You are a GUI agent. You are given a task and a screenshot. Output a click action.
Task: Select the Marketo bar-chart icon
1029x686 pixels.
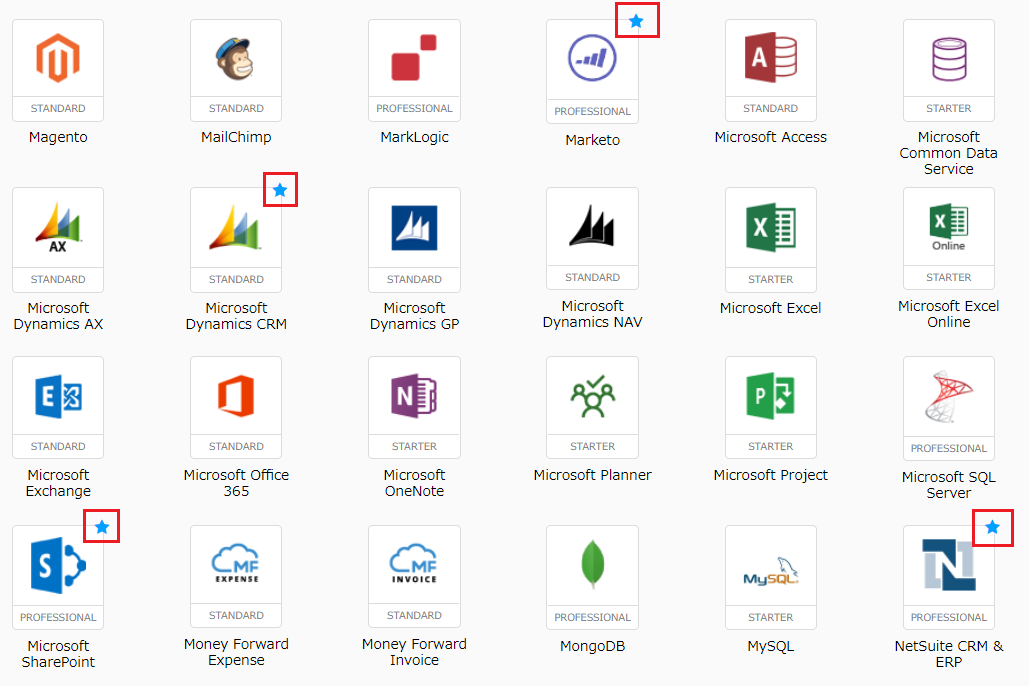(x=592, y=58)
